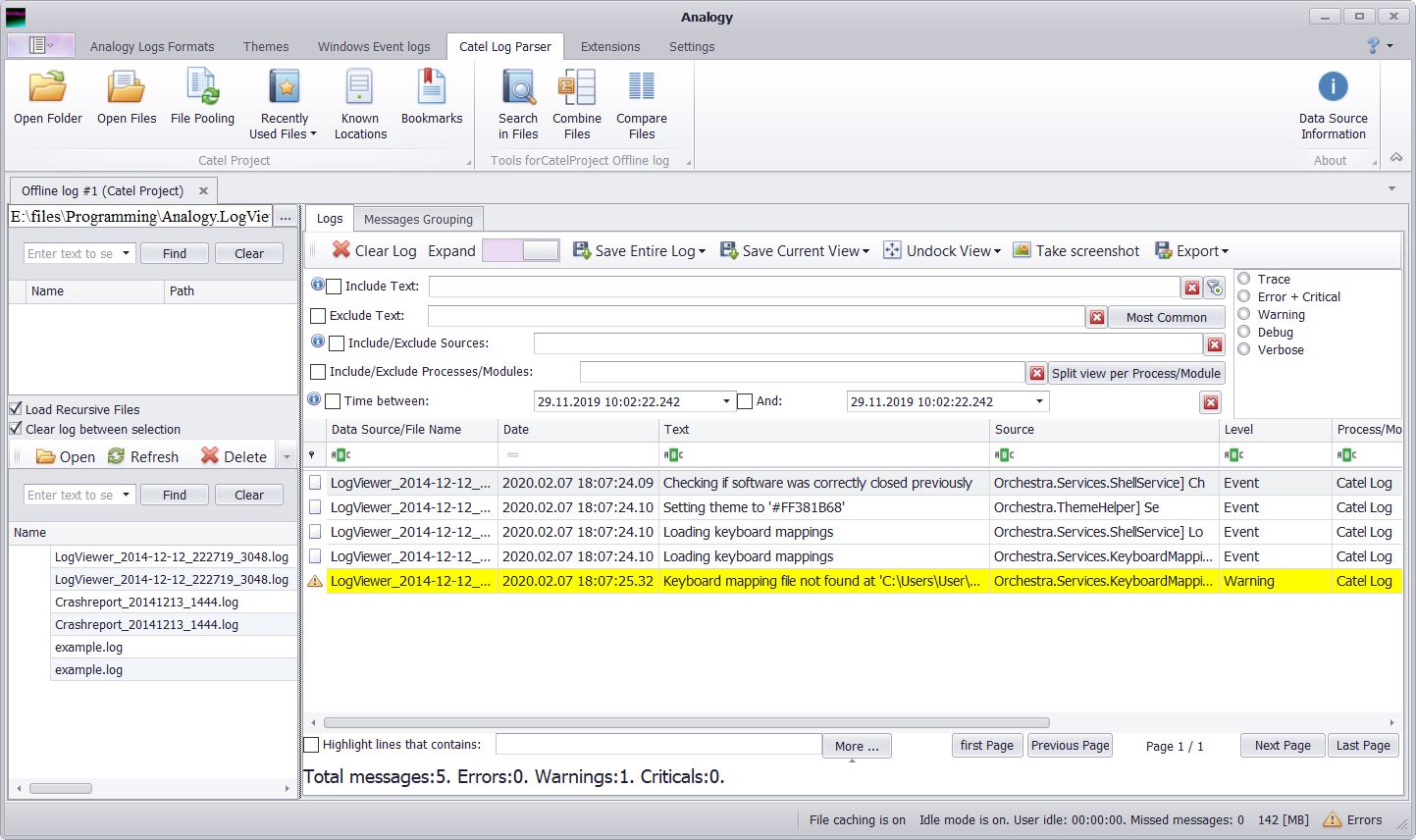Delete the selected file
Screen dimensions: 1416x840
(234, 456)
